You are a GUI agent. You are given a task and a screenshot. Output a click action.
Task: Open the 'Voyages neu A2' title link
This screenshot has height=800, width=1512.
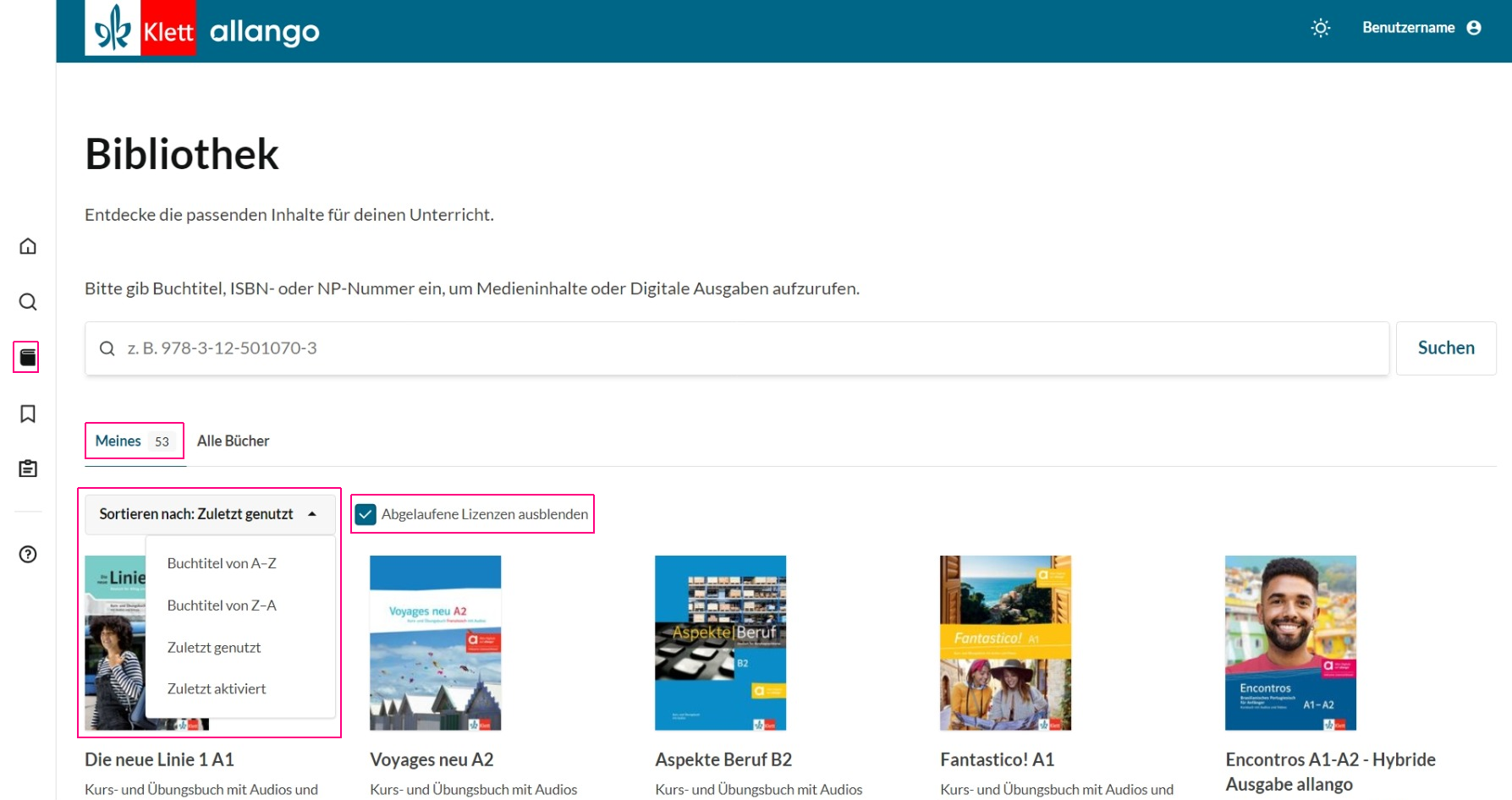click(432, 759)
